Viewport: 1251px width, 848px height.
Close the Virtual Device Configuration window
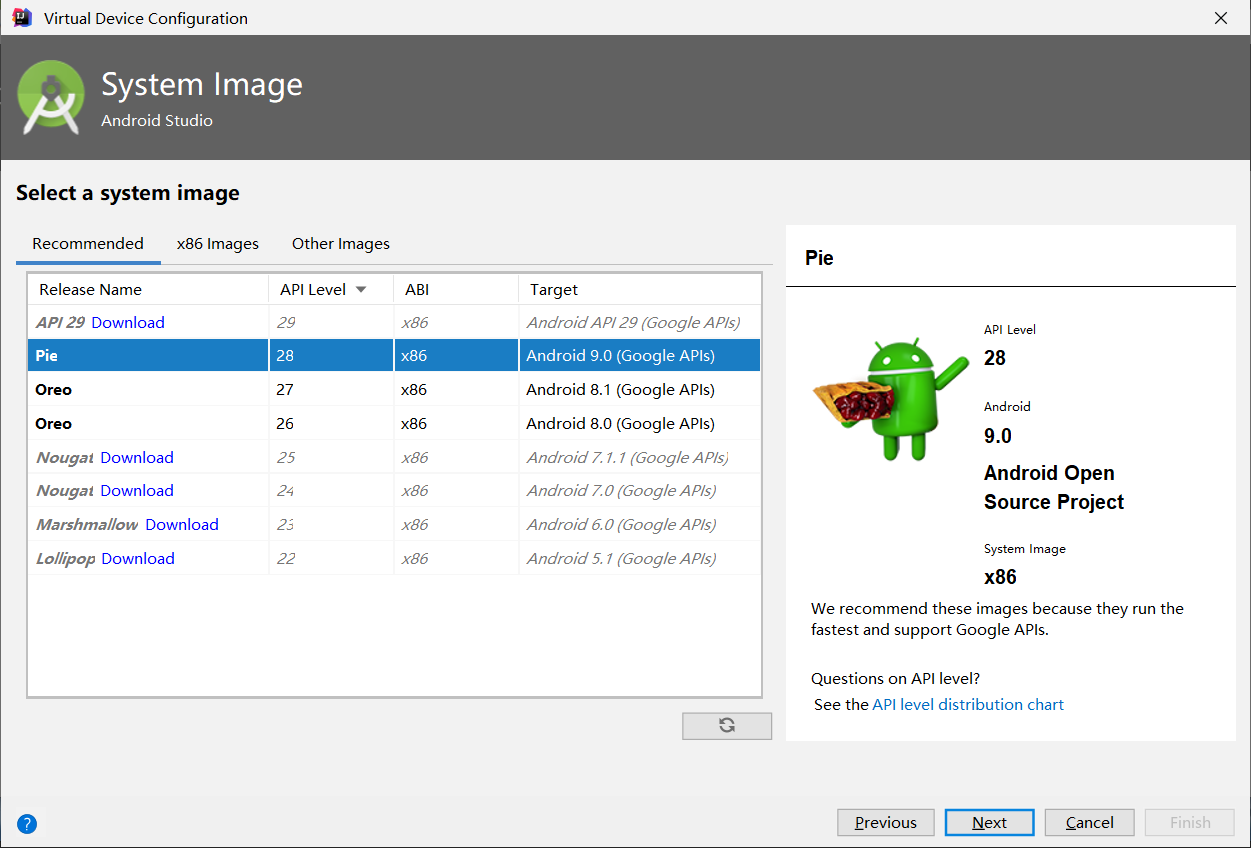1221,18
